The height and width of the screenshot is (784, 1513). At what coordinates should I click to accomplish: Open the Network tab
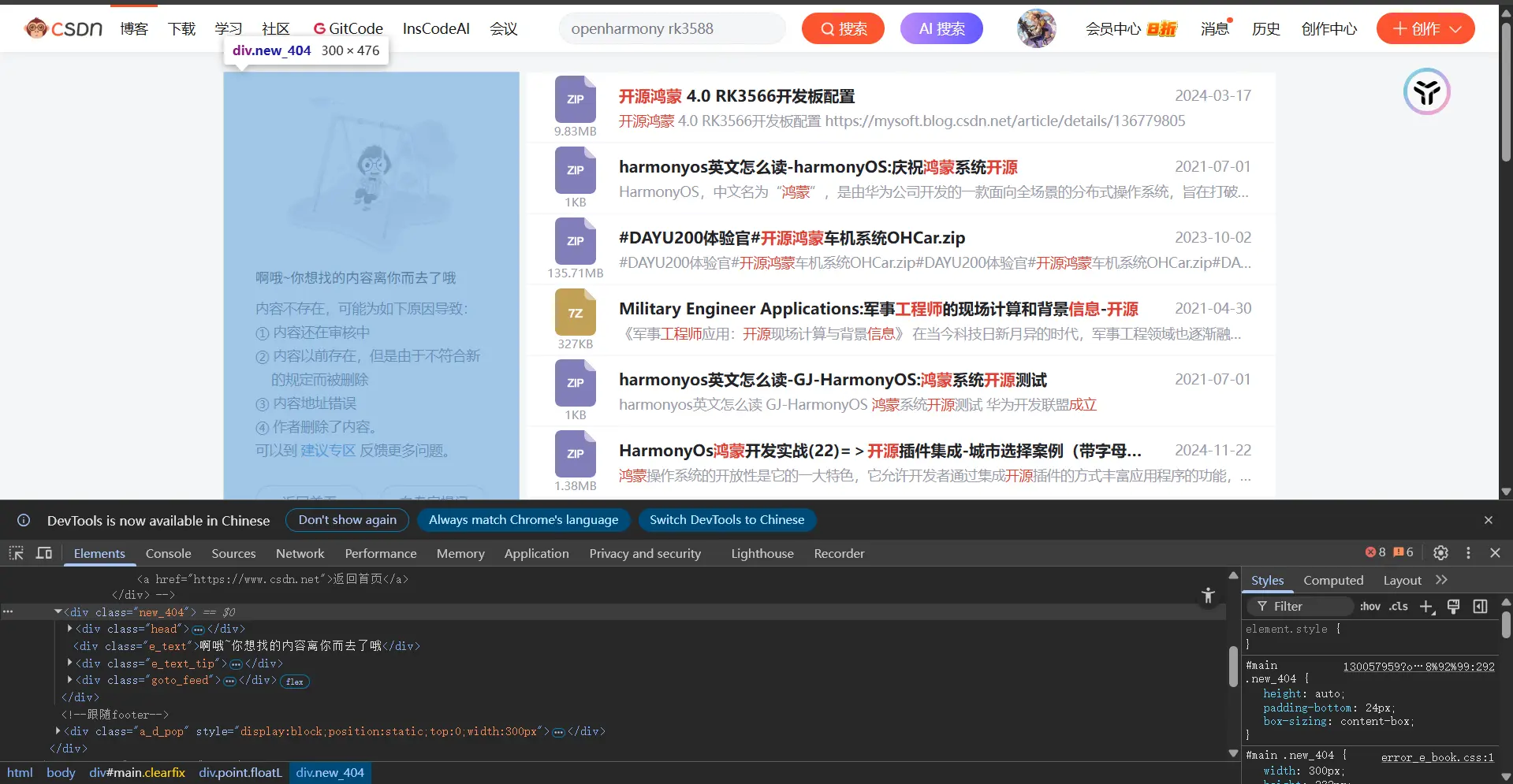tap(300, 553)
